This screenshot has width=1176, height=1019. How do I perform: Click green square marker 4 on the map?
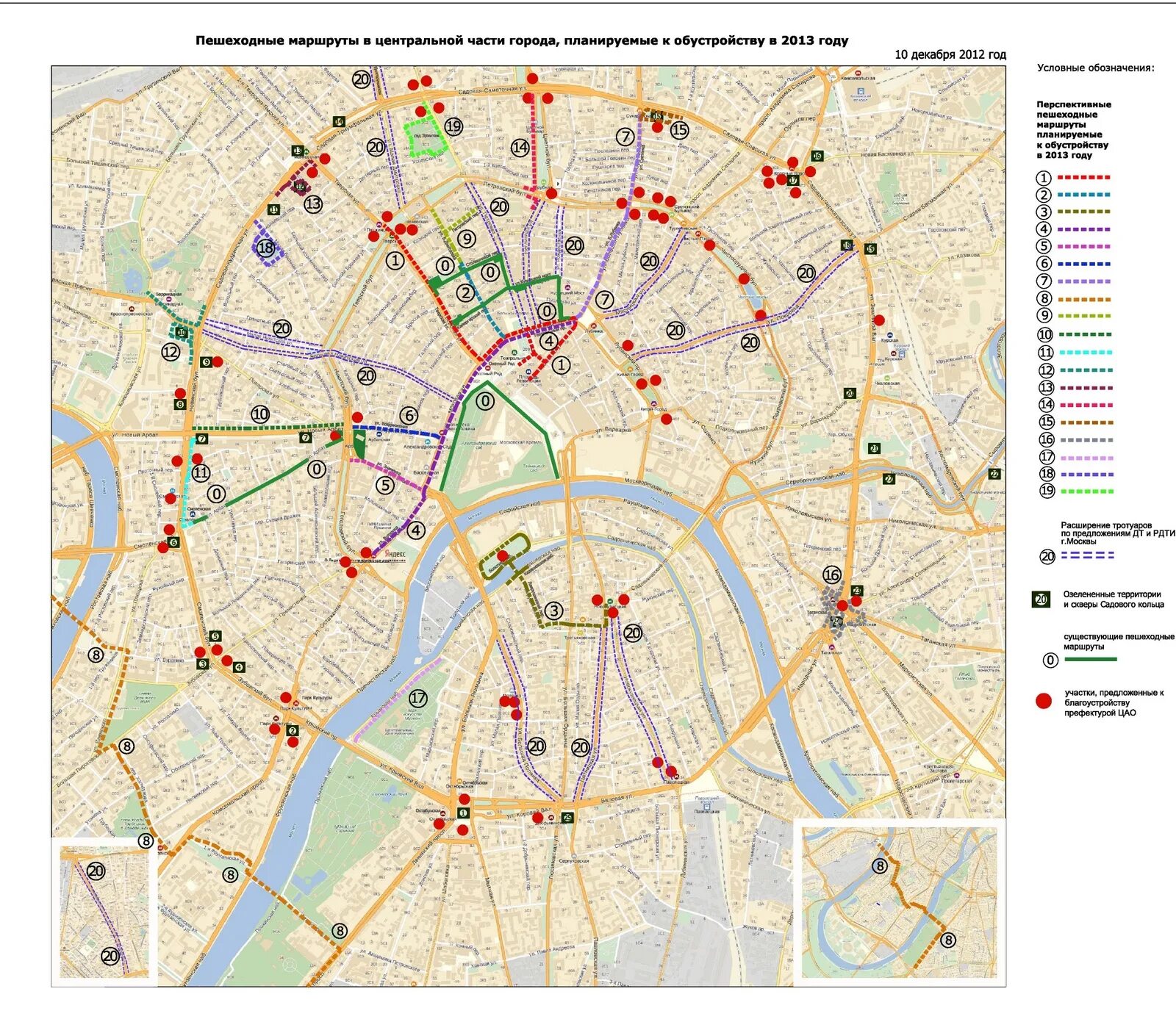(239, 667)
